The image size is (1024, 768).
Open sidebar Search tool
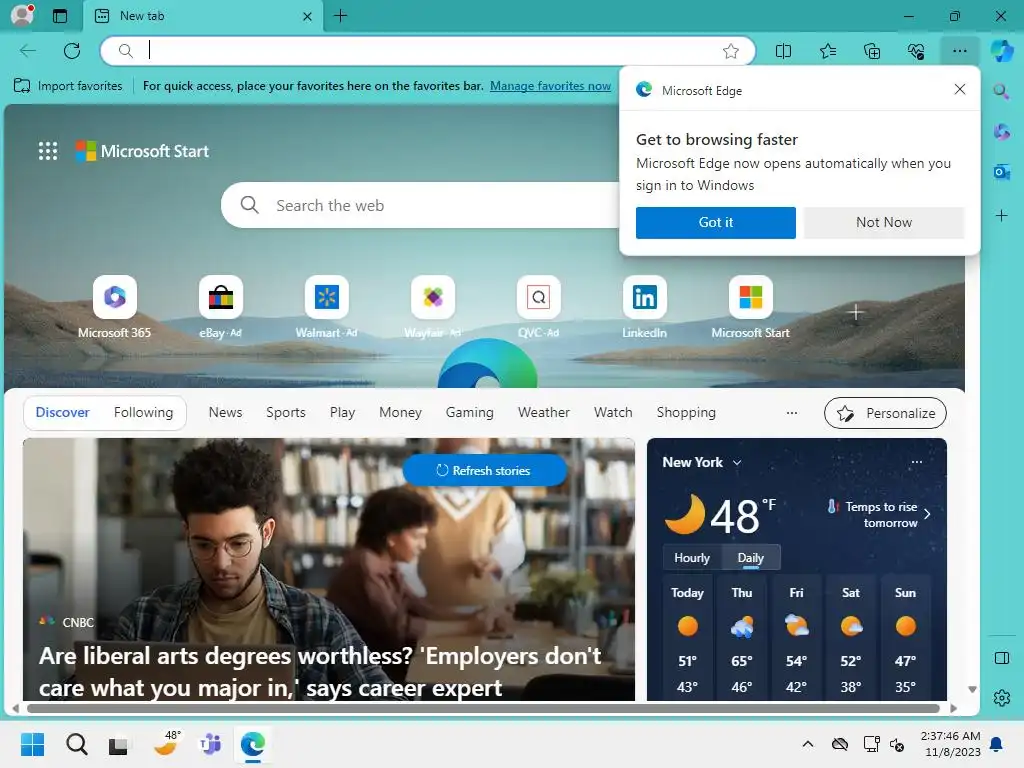pyautogui.click(x=1002, y=91)
